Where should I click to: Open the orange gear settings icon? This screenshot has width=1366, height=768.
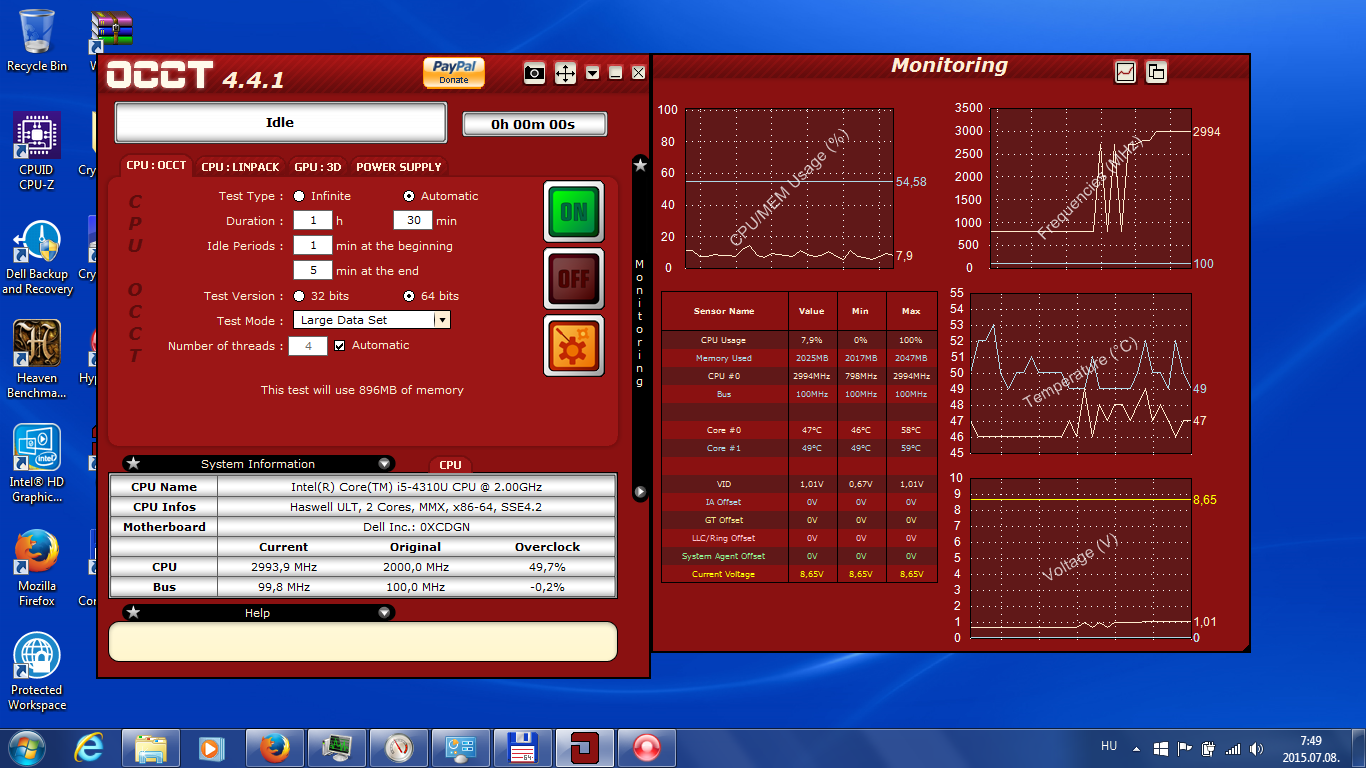(574, 346)
